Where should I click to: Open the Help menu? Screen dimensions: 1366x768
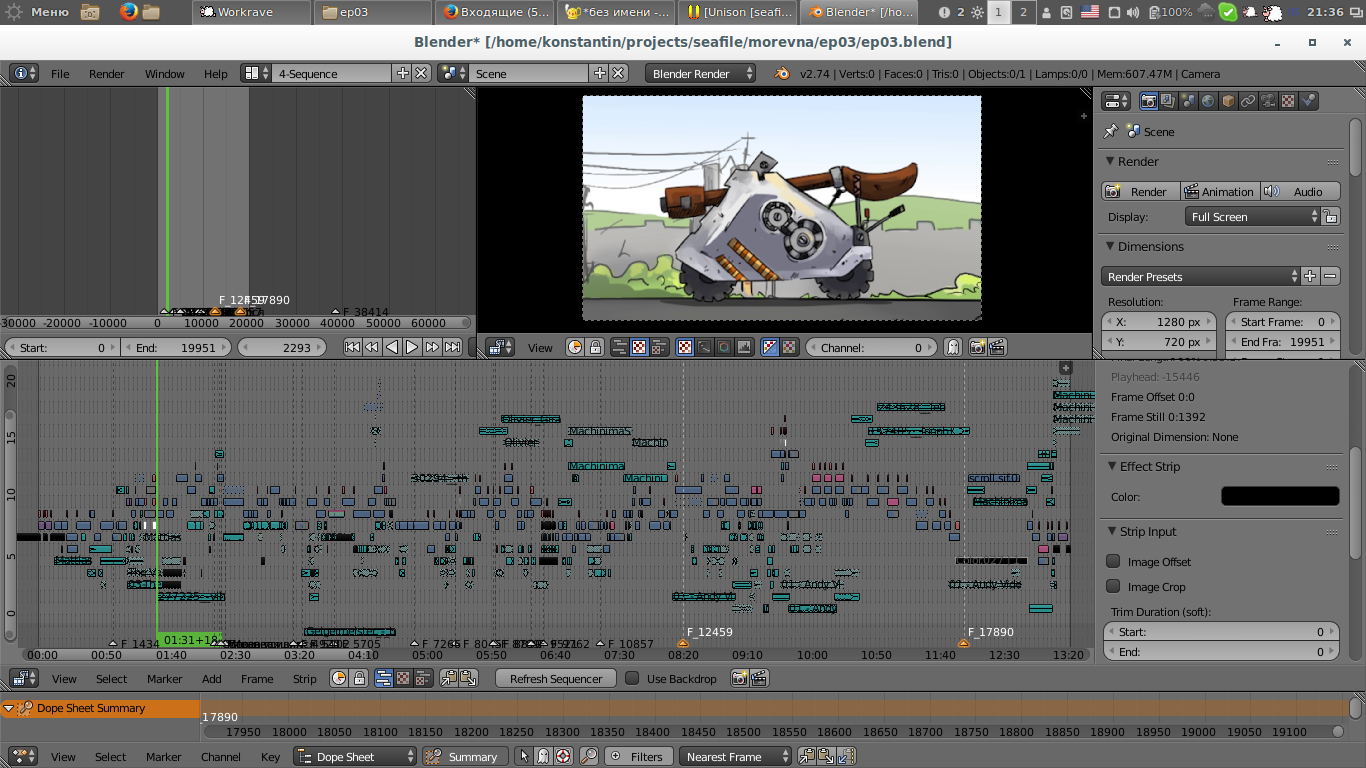point(215,73)
